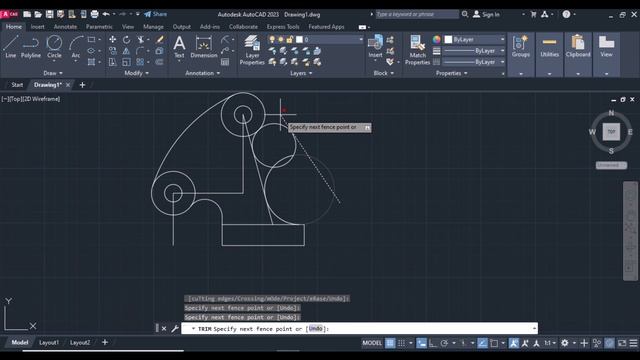Click the Autodesk App Store cart icon
The width and height of the screenshot is (640, 360).
[533, 14]
